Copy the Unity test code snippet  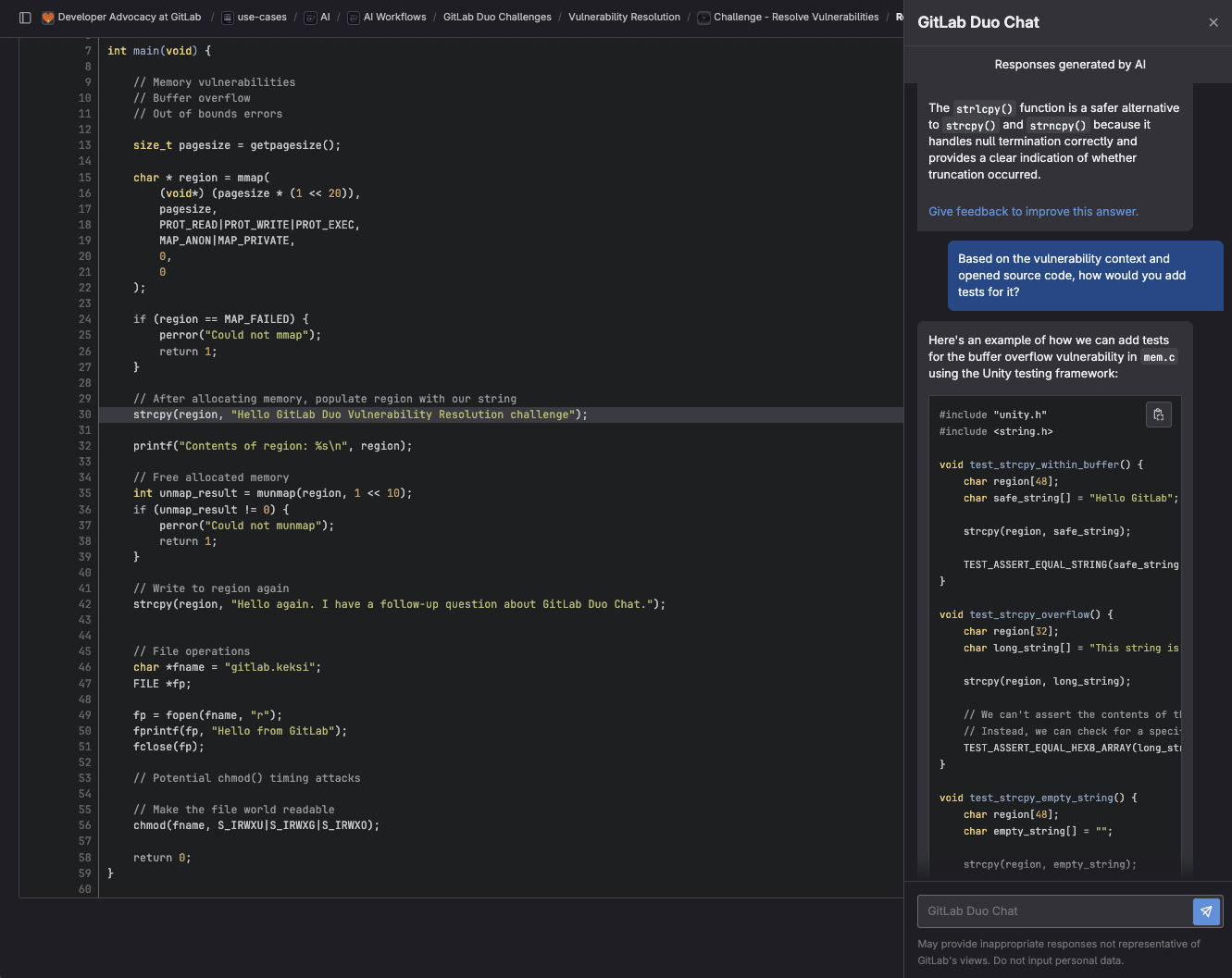1159,415
